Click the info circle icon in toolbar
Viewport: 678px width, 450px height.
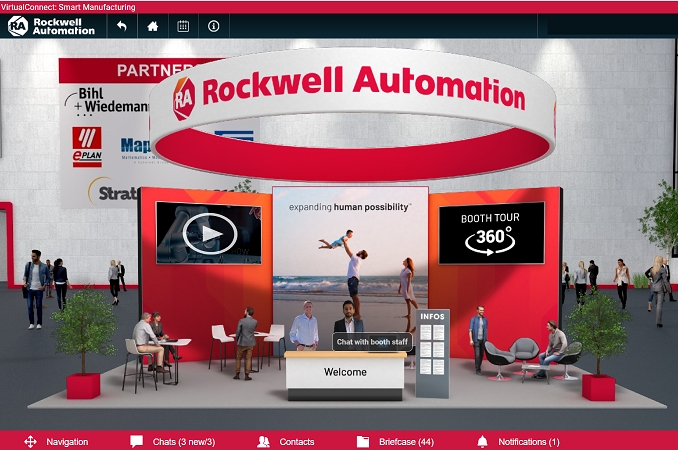point(213,26)
